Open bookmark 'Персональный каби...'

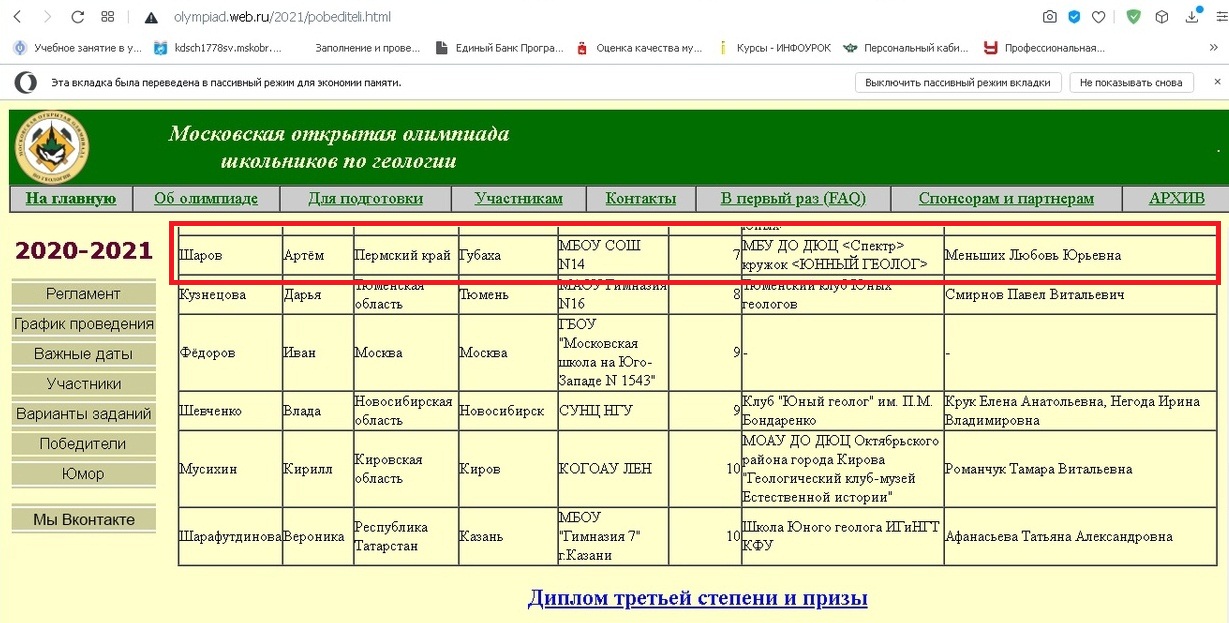tap(908, 47)
